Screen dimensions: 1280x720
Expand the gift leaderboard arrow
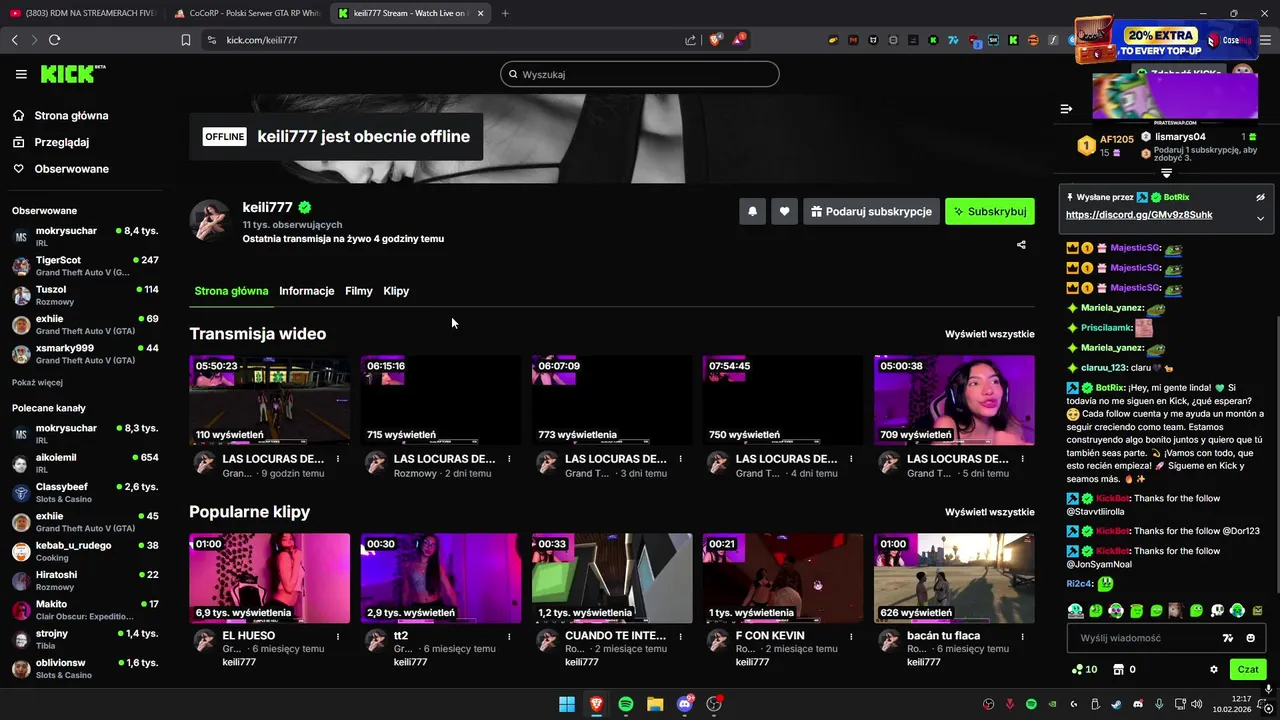point(1166,173)
